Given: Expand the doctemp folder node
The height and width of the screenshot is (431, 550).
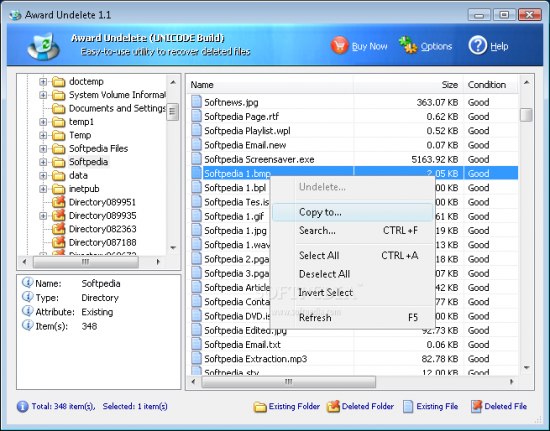Looking at the screenshot, I should click(43, 82).
